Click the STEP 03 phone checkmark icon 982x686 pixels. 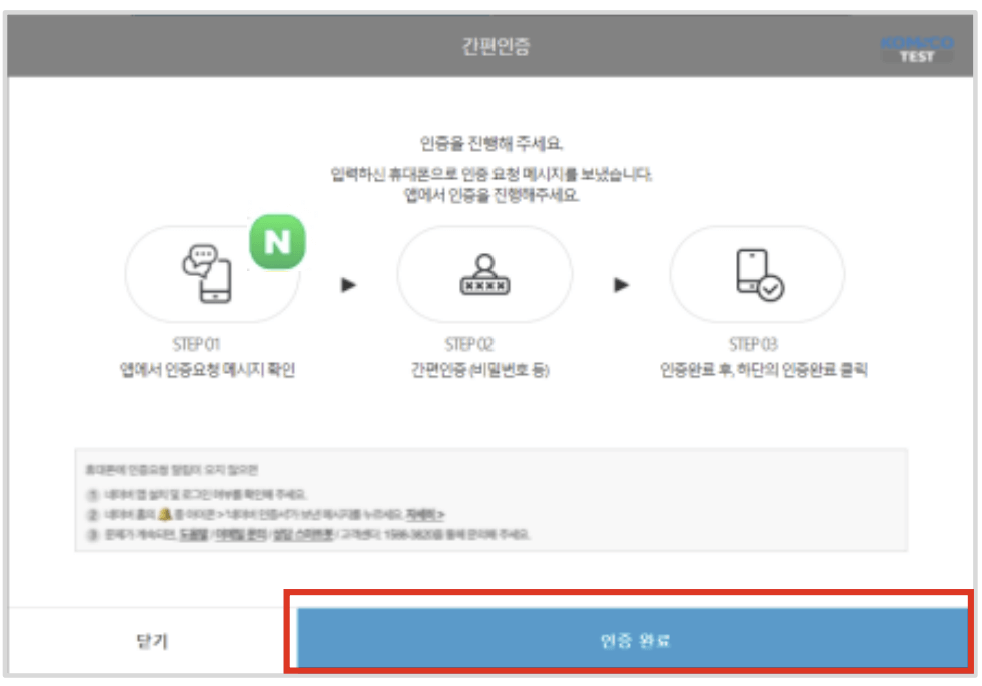758,275
